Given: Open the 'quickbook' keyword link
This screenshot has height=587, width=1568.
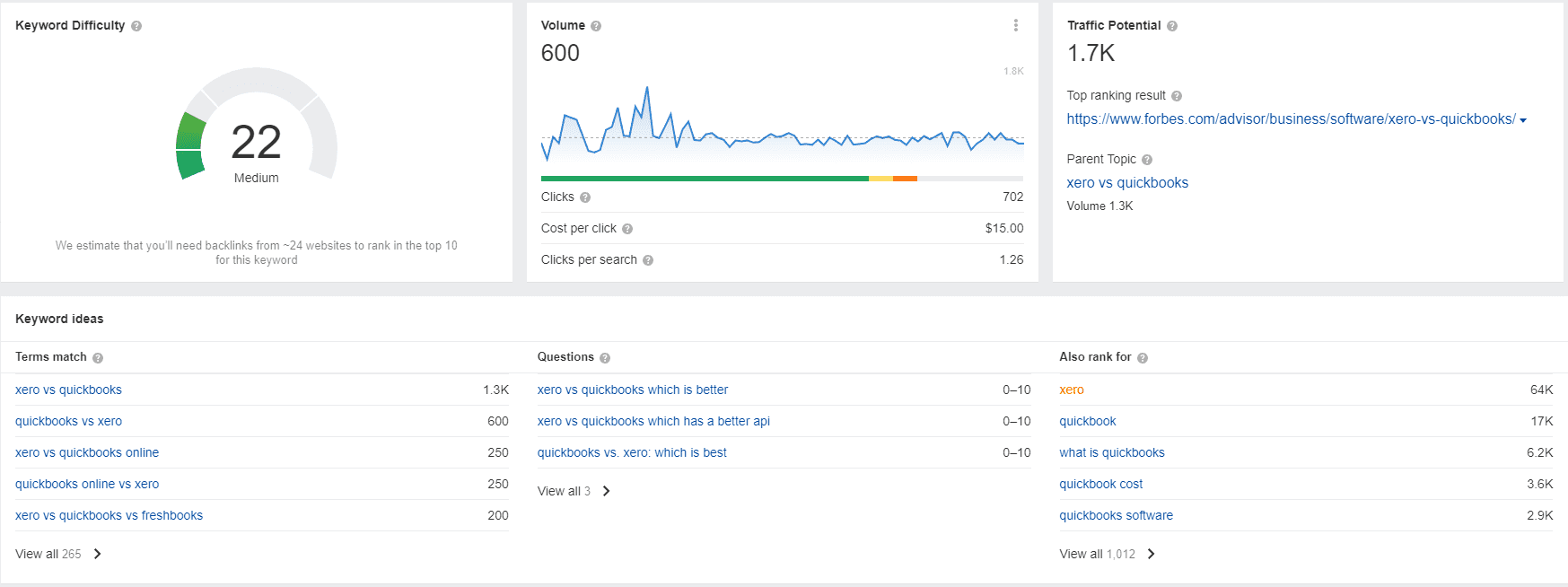Looking at the screenshot, I should point(1088,421).
